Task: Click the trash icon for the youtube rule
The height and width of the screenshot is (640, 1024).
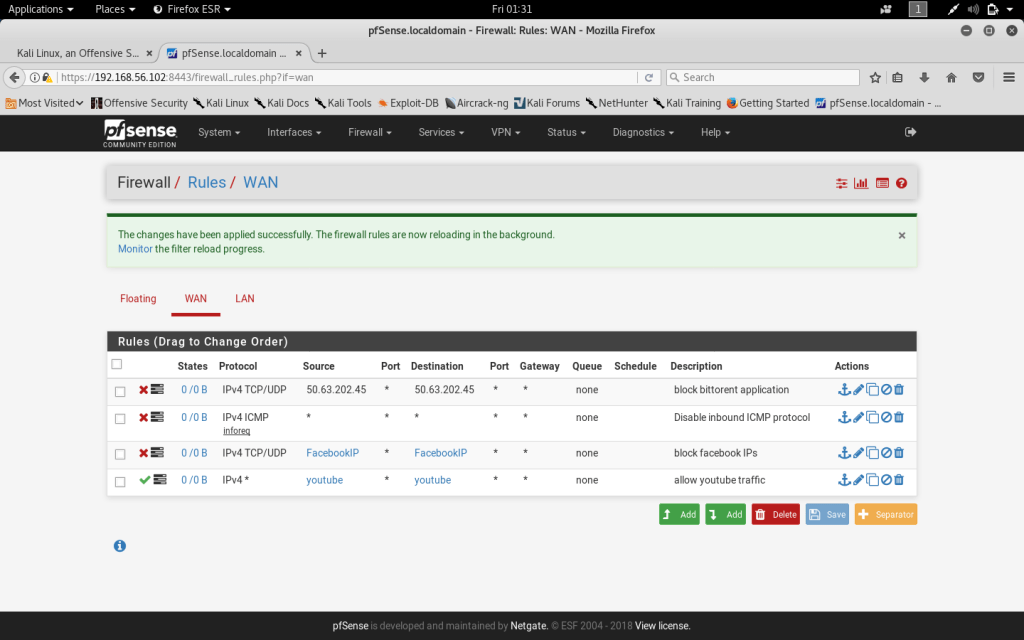Action: 898,480
